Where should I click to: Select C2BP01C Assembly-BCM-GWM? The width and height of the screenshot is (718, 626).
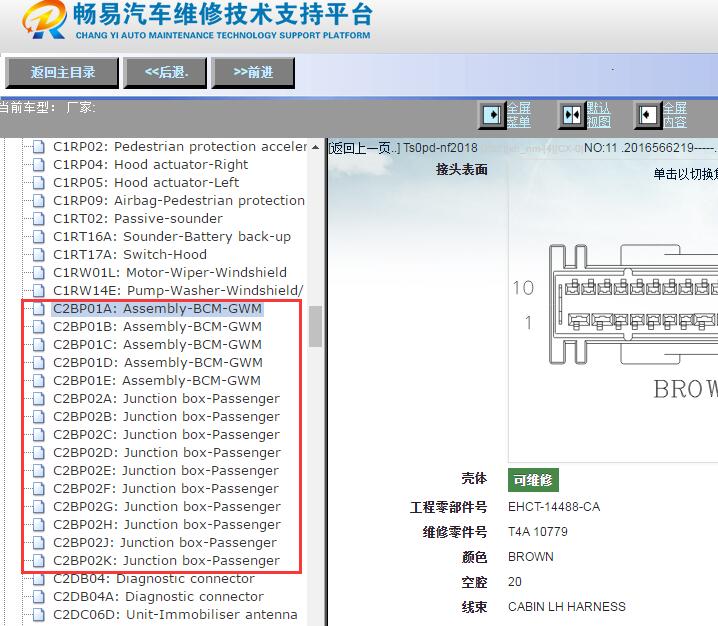click(x=158, y=344)
